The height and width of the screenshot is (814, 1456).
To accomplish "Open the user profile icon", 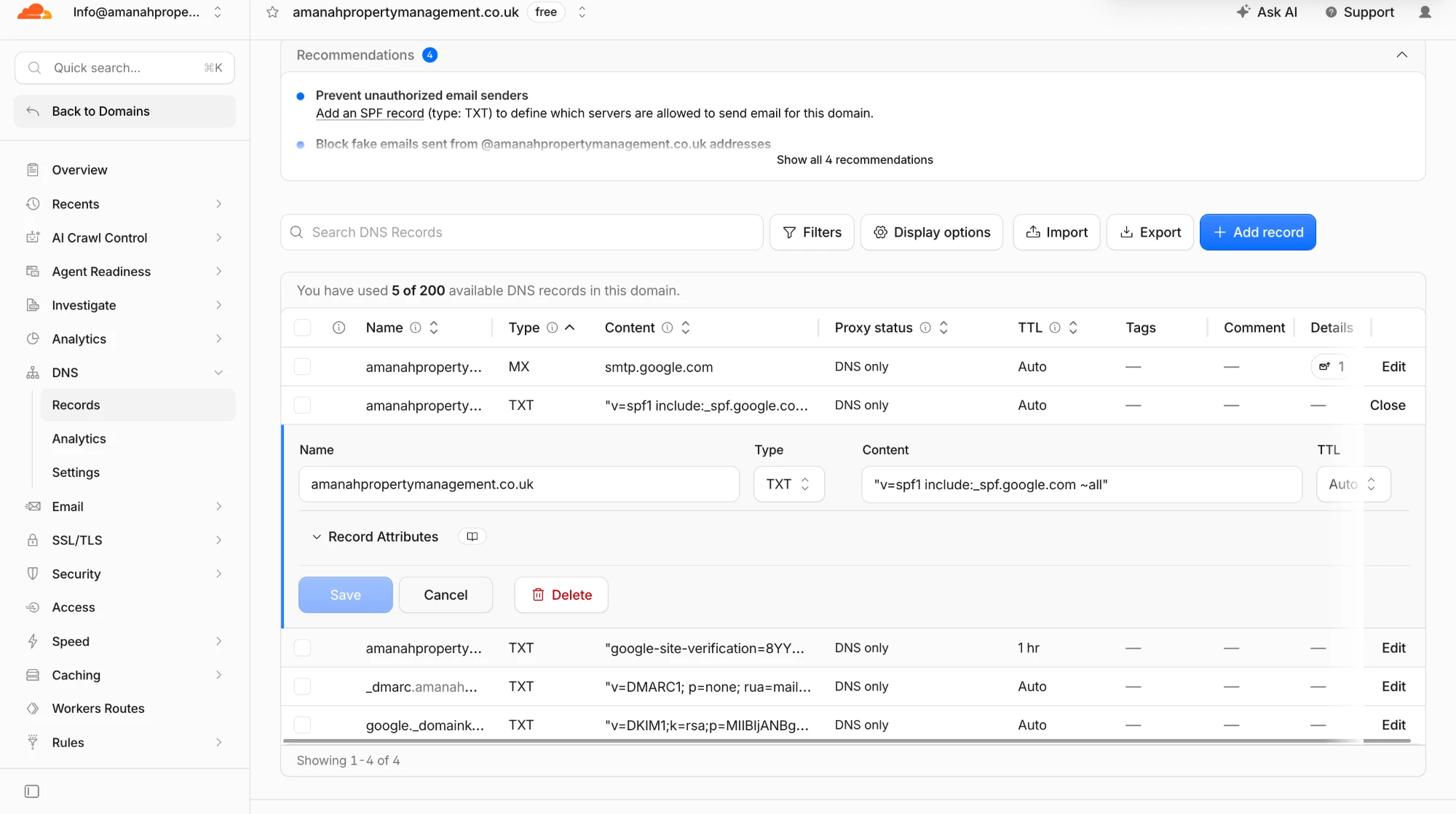I will point(1425,12).
